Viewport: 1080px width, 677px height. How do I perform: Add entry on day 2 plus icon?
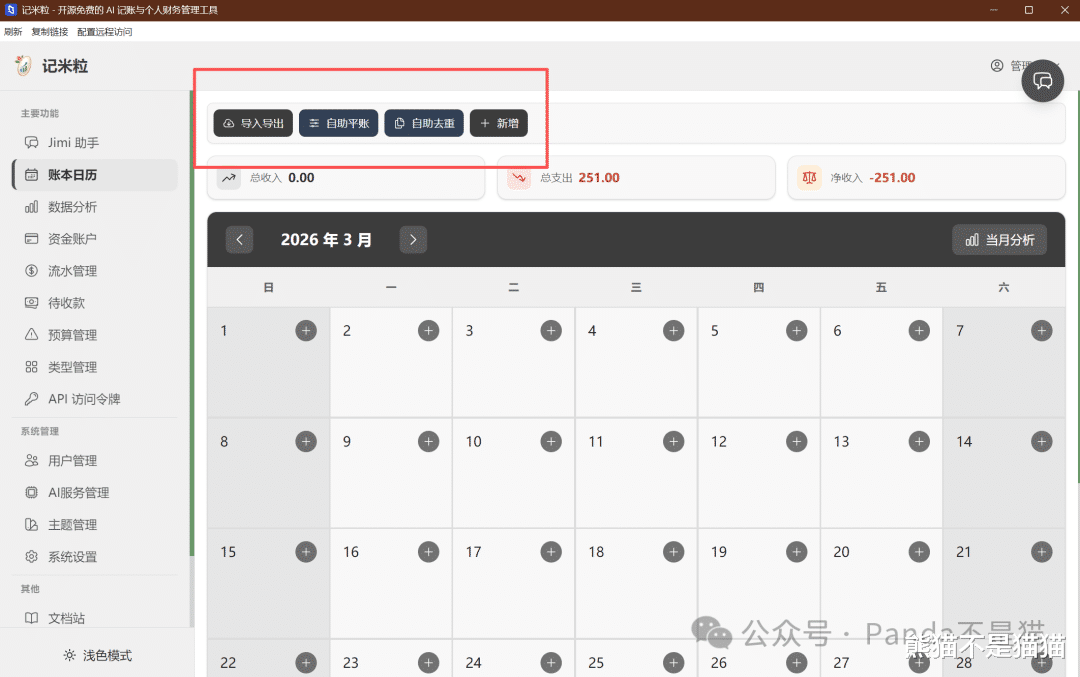point(428,331)
